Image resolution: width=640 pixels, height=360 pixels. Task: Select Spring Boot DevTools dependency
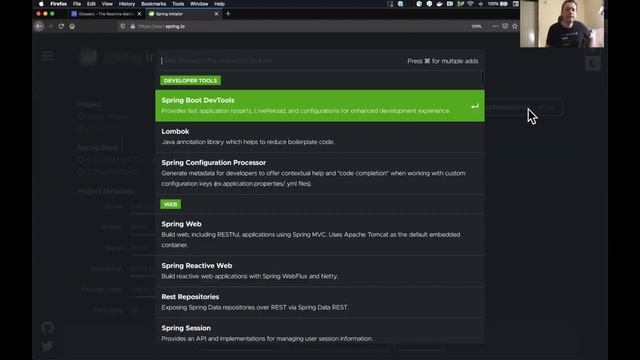(320, 106)
